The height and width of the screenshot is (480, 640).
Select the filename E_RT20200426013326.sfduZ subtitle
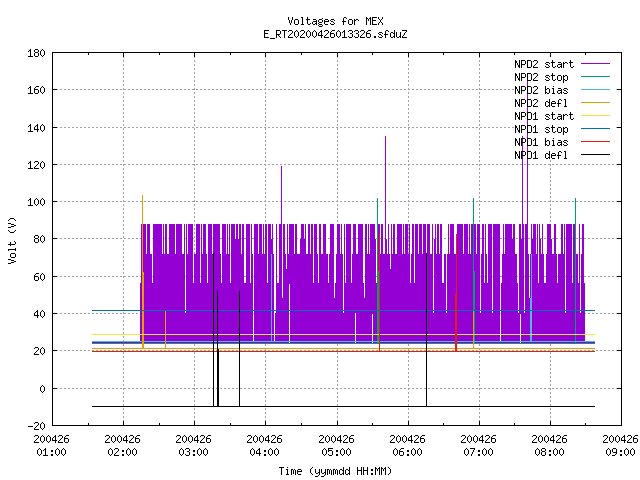(335, 34)
